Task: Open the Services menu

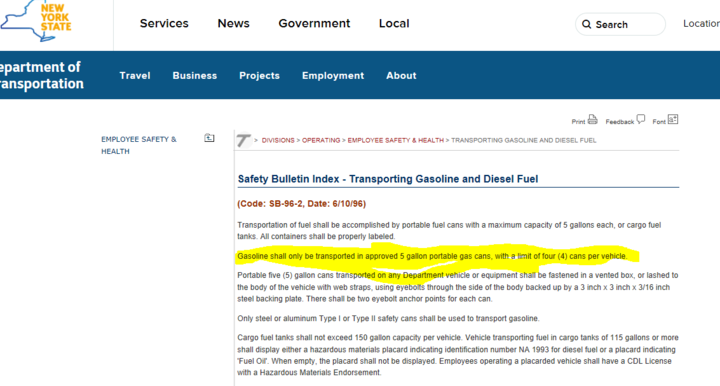Action: click(164, 23)
